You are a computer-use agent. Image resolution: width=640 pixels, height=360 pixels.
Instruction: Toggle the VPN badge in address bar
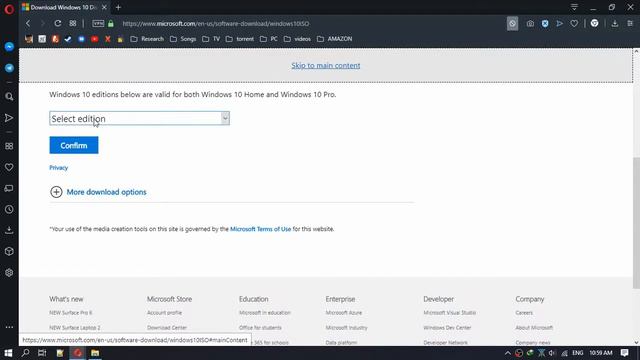click(98, 24)
